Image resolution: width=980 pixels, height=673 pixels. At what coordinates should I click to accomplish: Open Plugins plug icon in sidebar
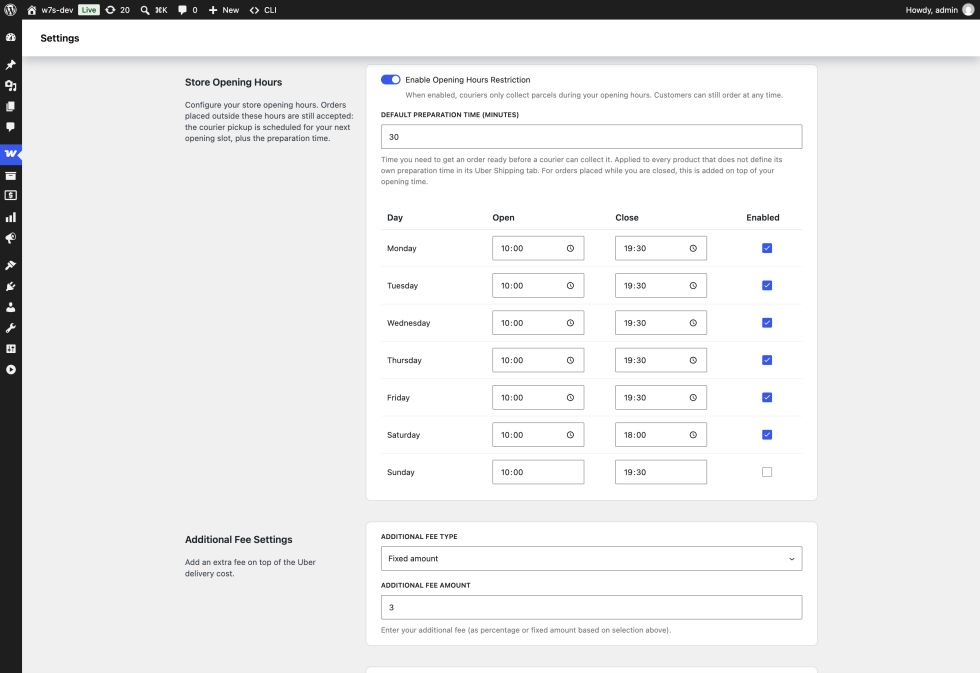pyautogui.click(x=11, y=286)
